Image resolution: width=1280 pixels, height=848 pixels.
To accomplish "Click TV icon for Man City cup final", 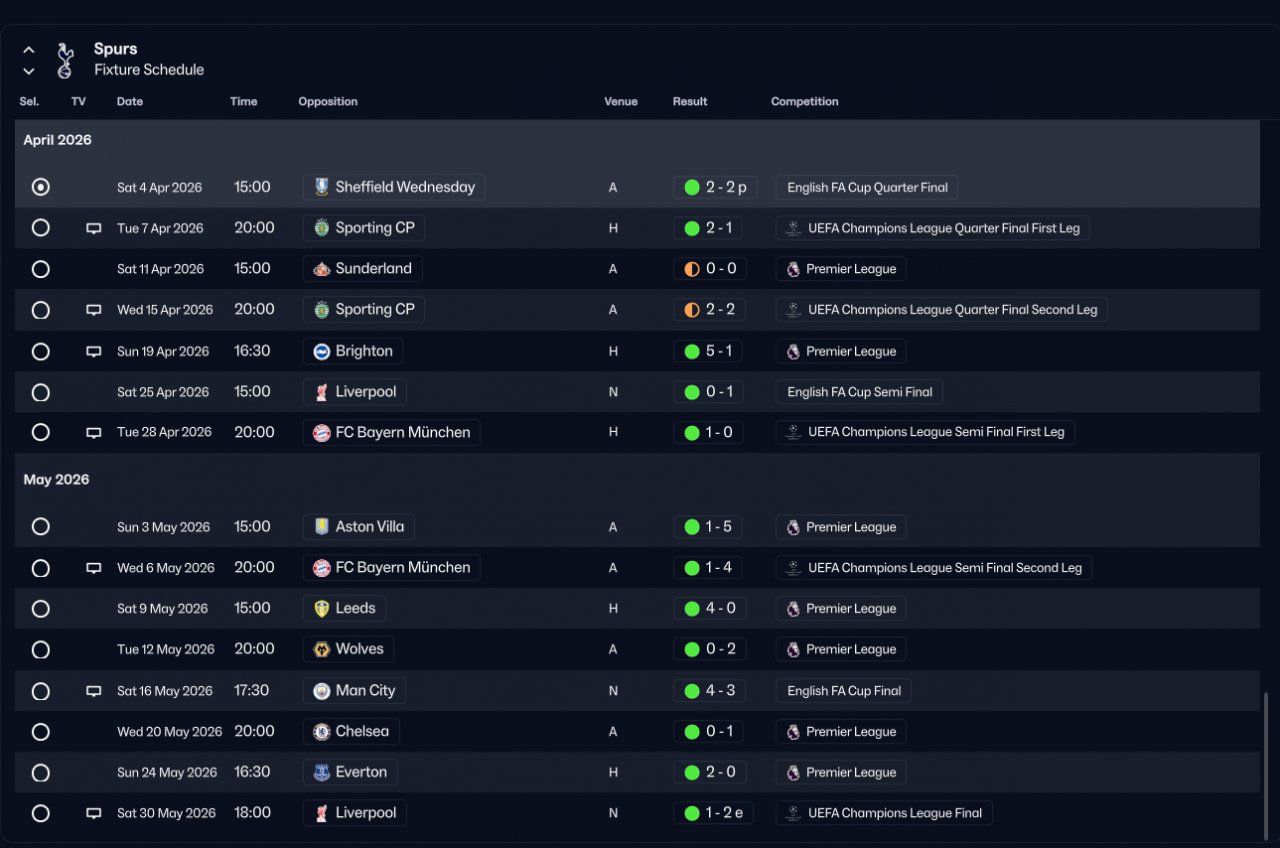I will (94, 691).
